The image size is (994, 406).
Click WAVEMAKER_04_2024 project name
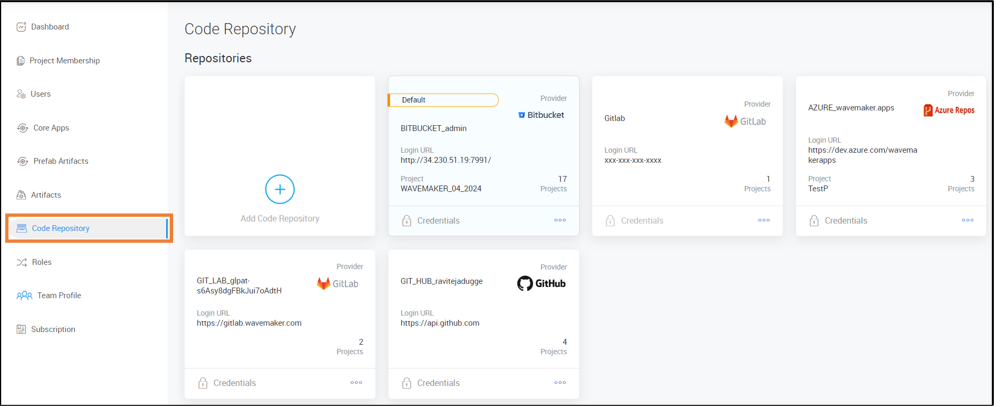441,188
